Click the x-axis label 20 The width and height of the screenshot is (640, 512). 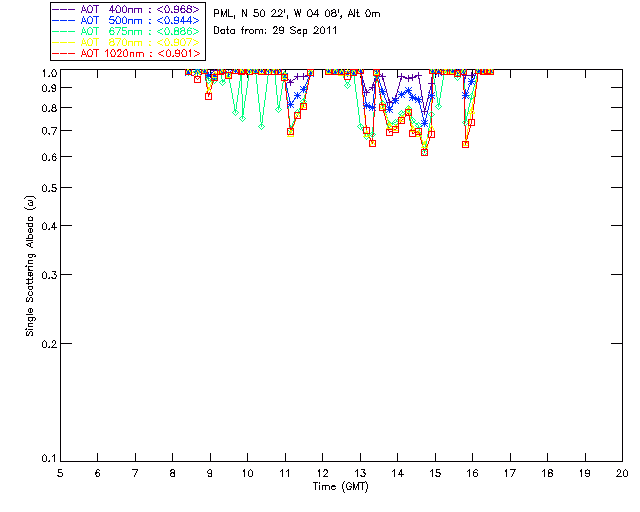622,474
